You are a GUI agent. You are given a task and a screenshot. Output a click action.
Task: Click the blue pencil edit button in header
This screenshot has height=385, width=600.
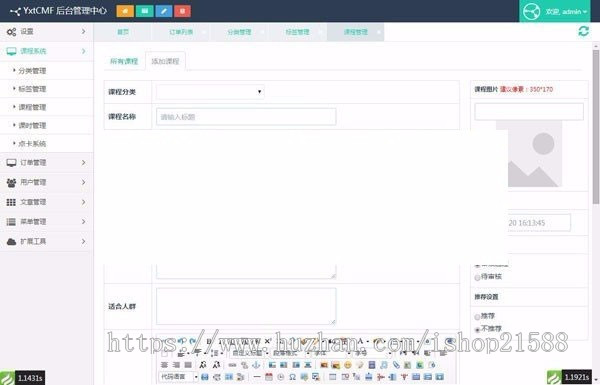tap(163, 11)
